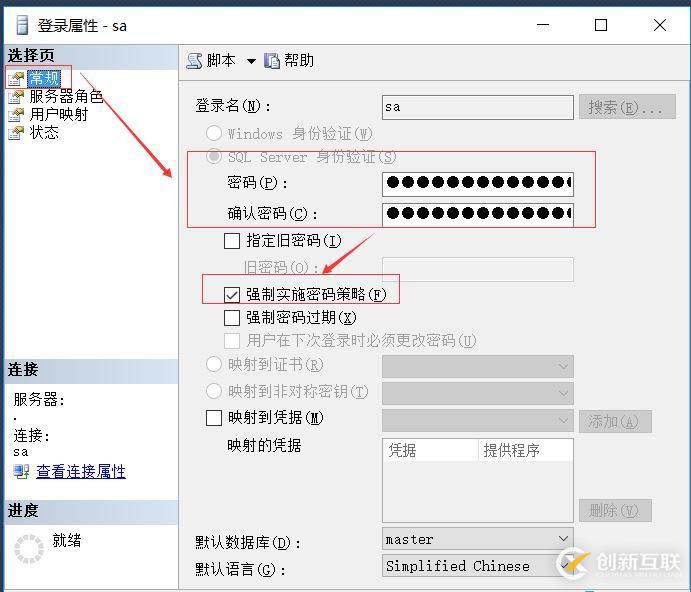Select 映射到非对称密钥 radio button
The image size is (691, 592).
[214, 391]
